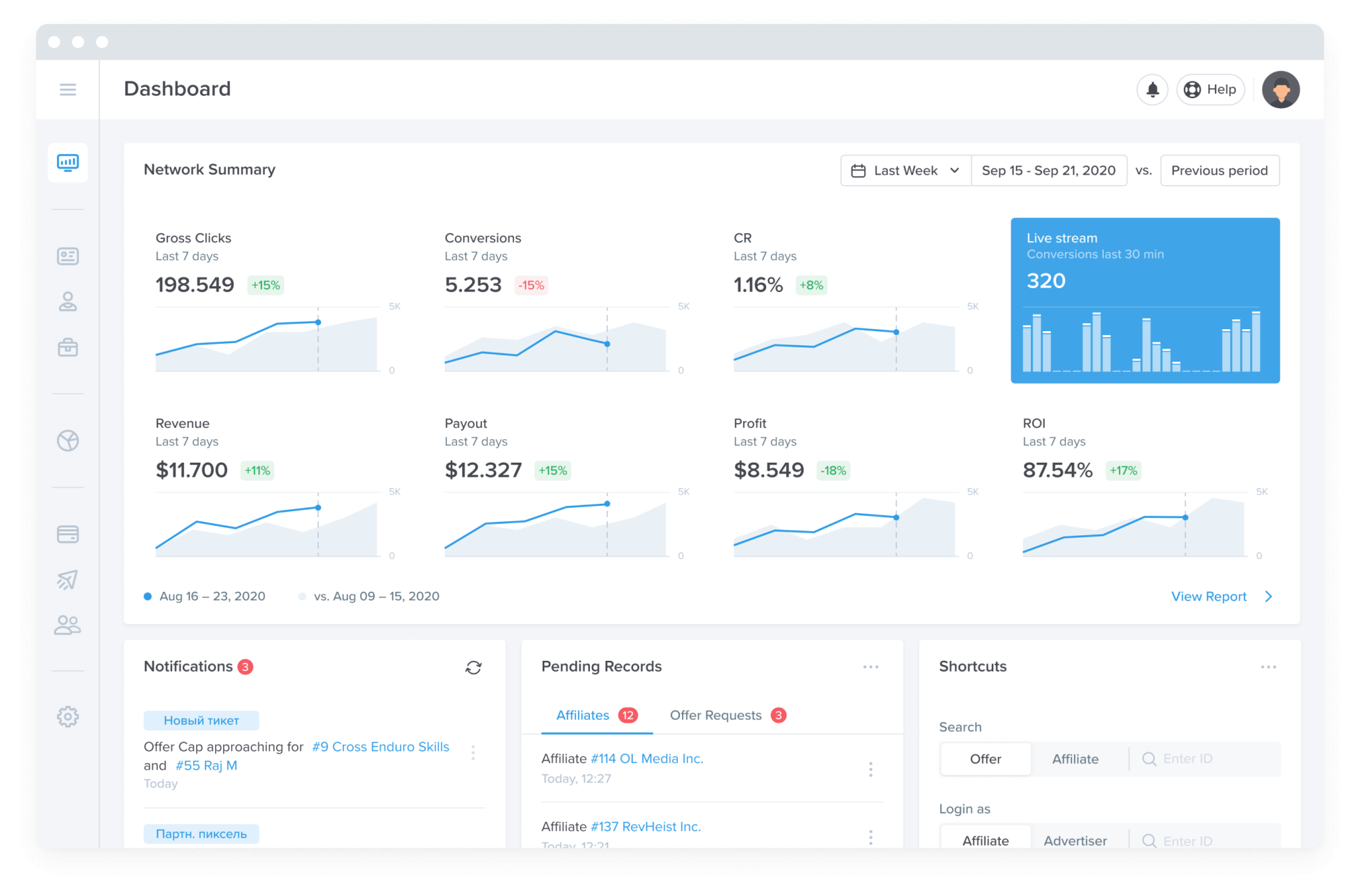The image size is (1360, 896).
Task: Switch to the Offer Requests tab
Action: 716,715
